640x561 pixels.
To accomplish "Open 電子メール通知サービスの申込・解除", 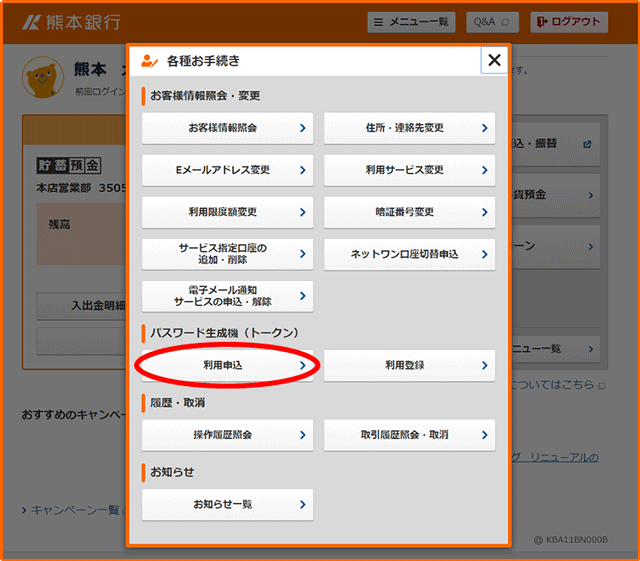I will (227, 296).
